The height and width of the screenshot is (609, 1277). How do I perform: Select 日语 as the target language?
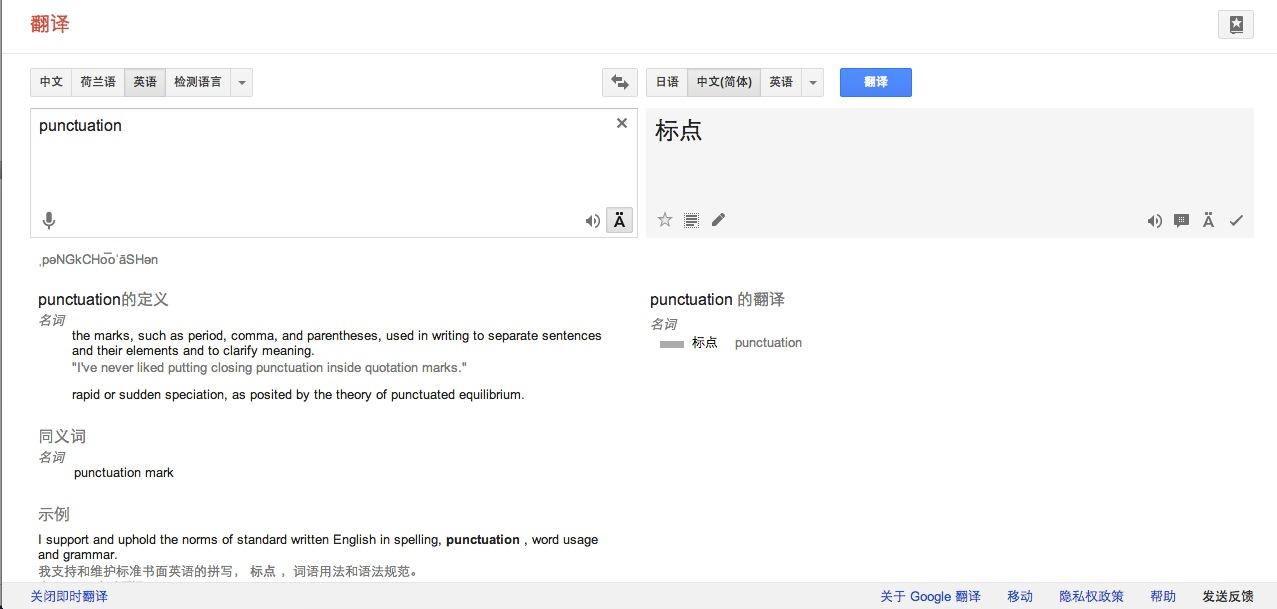pos(667,82)
